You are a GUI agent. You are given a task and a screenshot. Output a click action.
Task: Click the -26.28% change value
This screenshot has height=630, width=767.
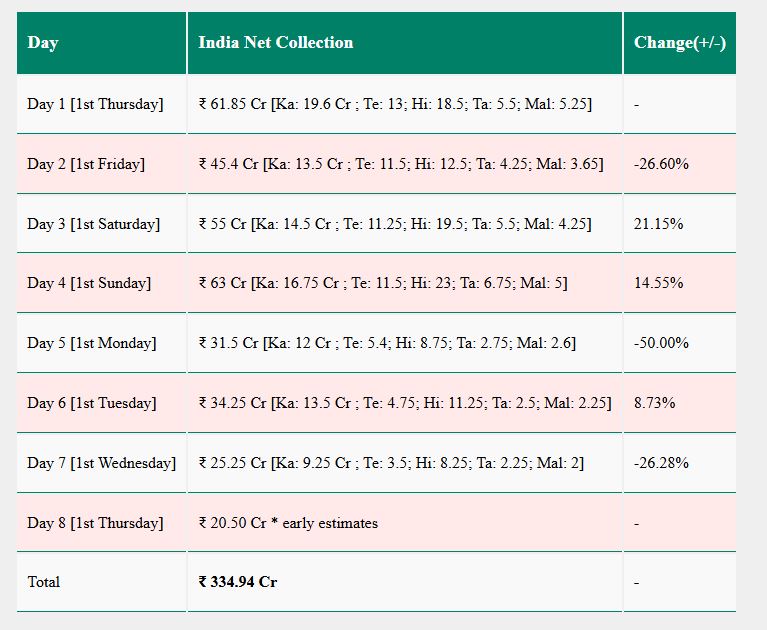coord(661,463)
